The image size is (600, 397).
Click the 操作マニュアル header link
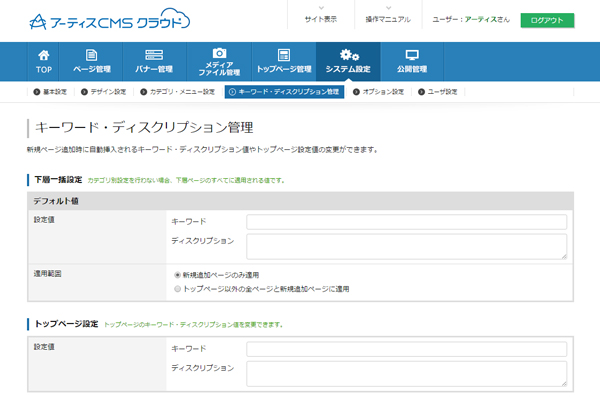(x=388, y=19)
